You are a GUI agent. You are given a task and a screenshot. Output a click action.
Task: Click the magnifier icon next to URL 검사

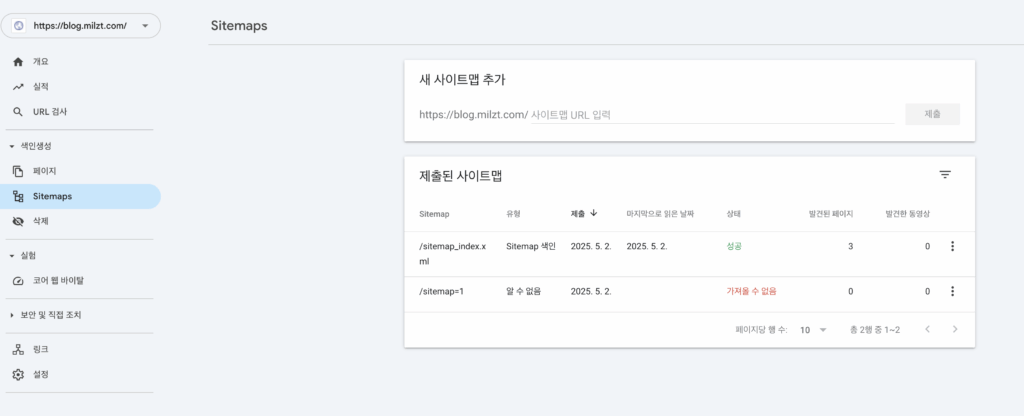[18, 112]
